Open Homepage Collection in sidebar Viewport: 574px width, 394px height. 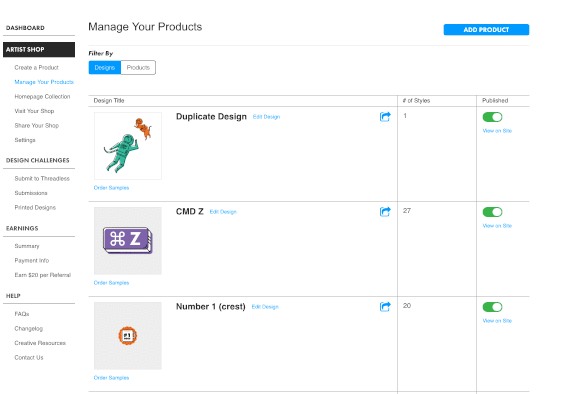(x=42, y=96)
